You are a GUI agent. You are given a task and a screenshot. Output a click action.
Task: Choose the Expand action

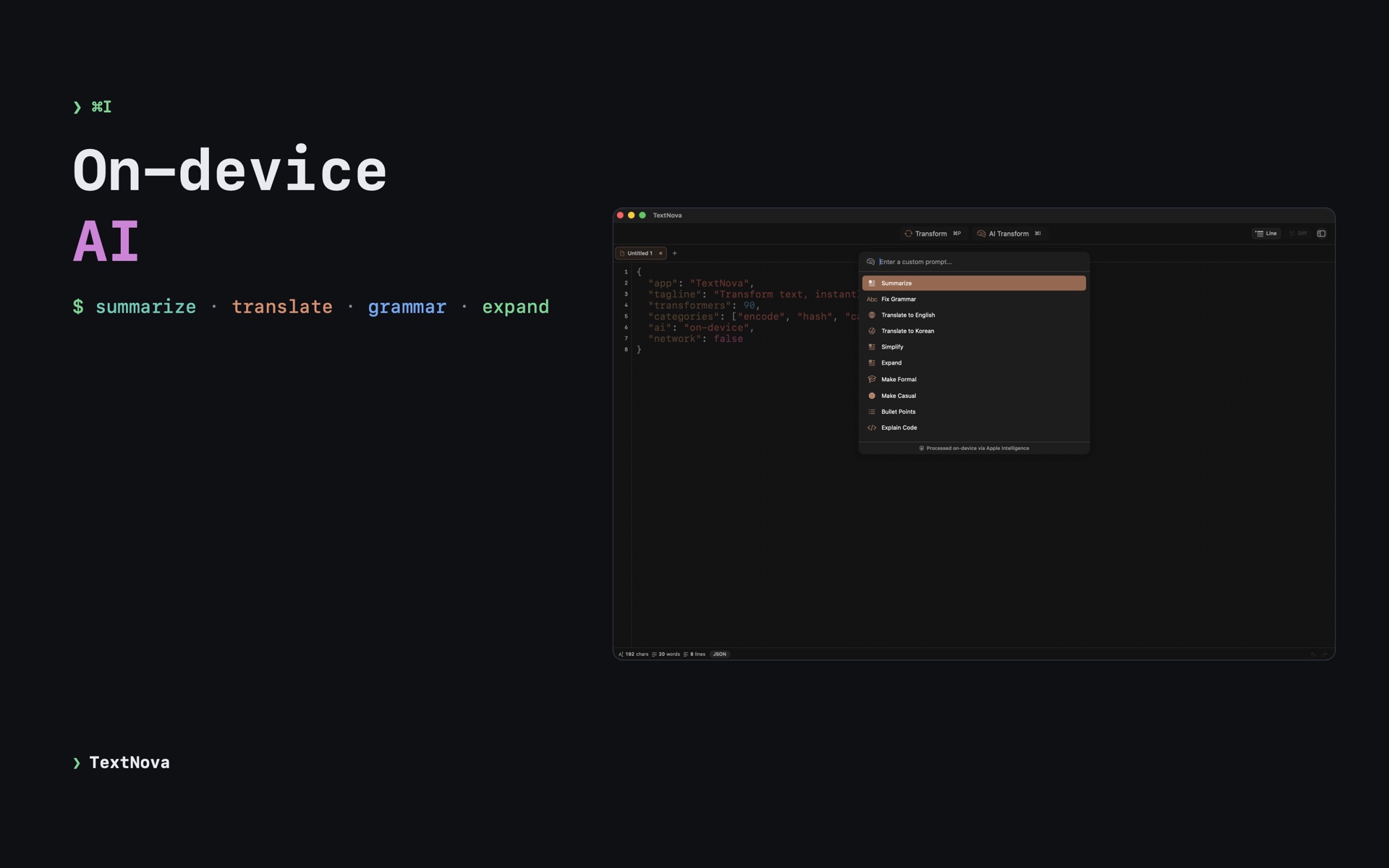(x=974, y=362)
